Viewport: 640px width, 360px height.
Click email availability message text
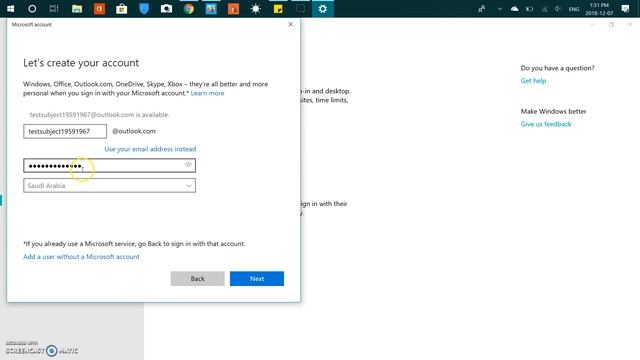click(99, 115)
